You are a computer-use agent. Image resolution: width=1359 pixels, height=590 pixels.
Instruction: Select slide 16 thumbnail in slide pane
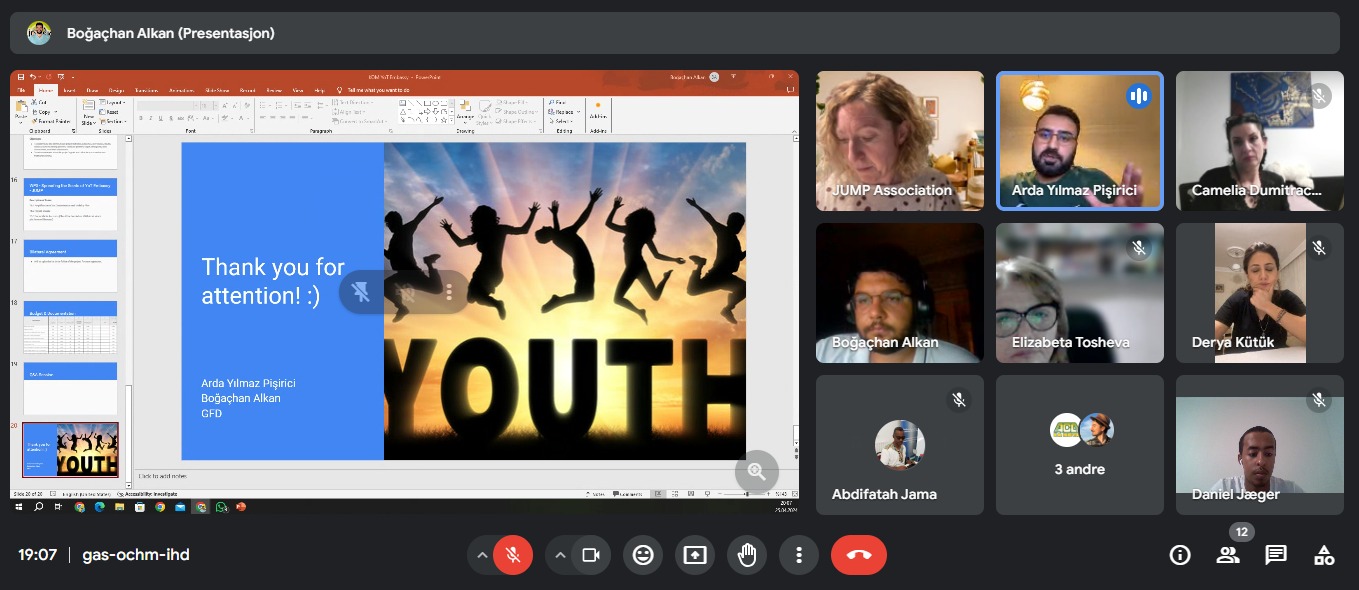pyautogui.click(x=70, y=204)
